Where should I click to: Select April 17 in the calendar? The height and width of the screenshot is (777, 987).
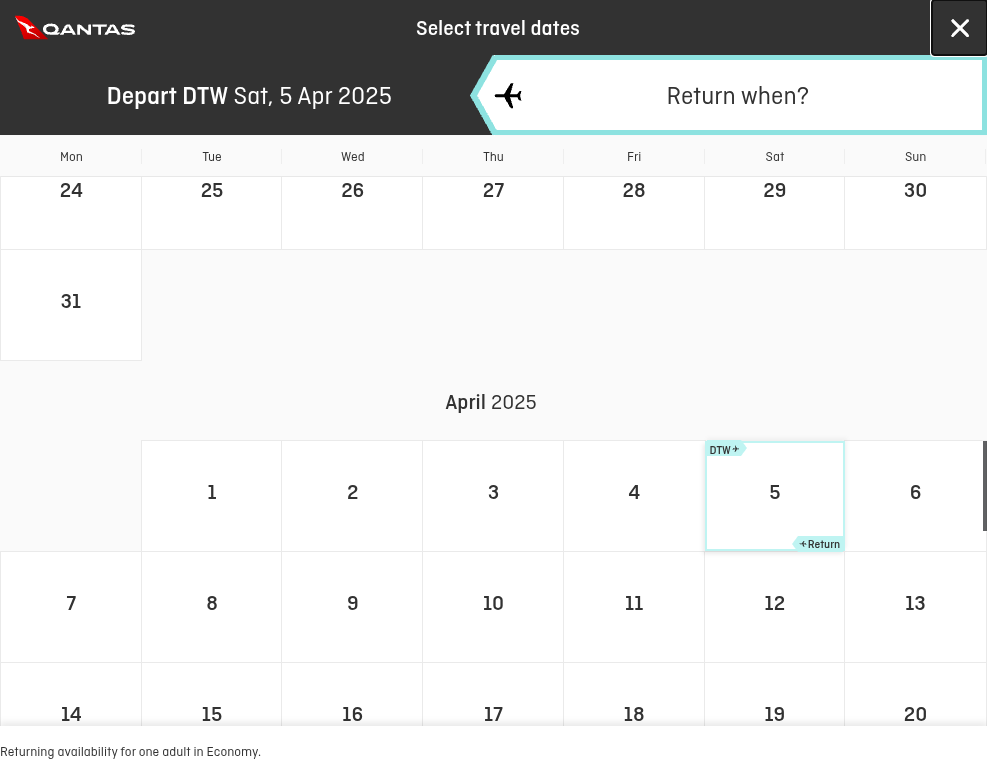tap(493, 695)
